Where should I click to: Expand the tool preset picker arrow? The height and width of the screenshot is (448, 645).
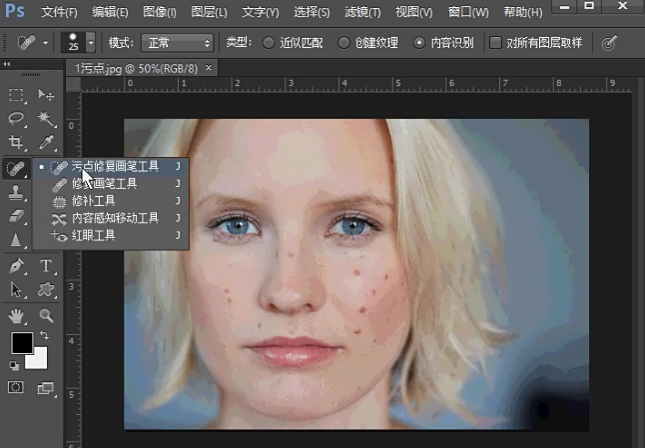(x=45, y=43)
